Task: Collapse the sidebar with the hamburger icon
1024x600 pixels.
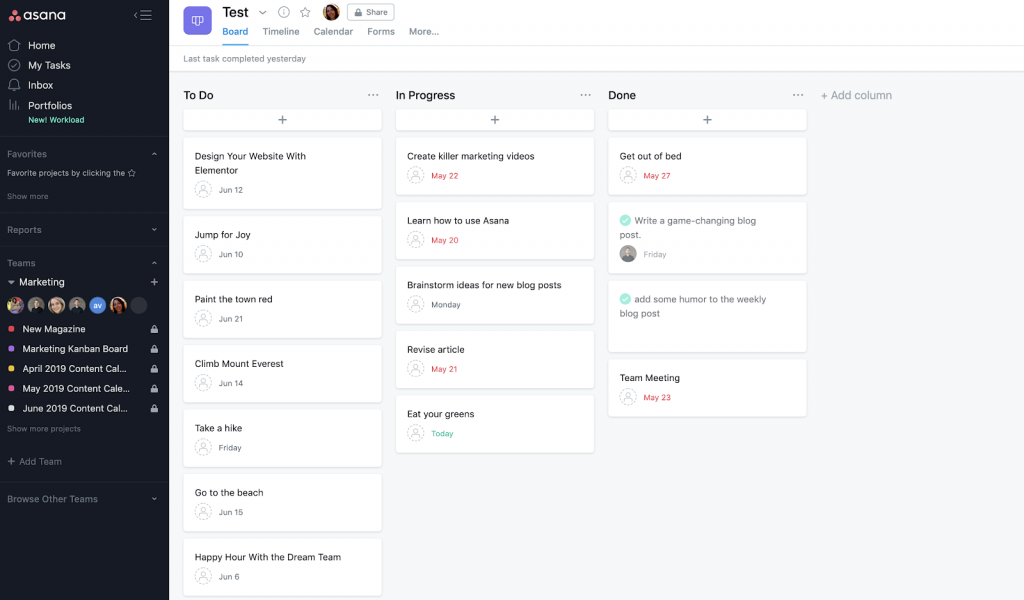Action: coord(143,15)
